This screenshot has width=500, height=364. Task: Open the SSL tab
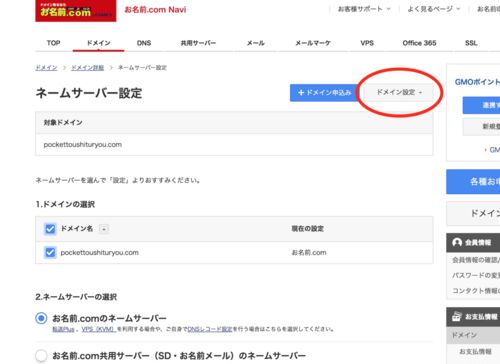click(x=471, y=43)
